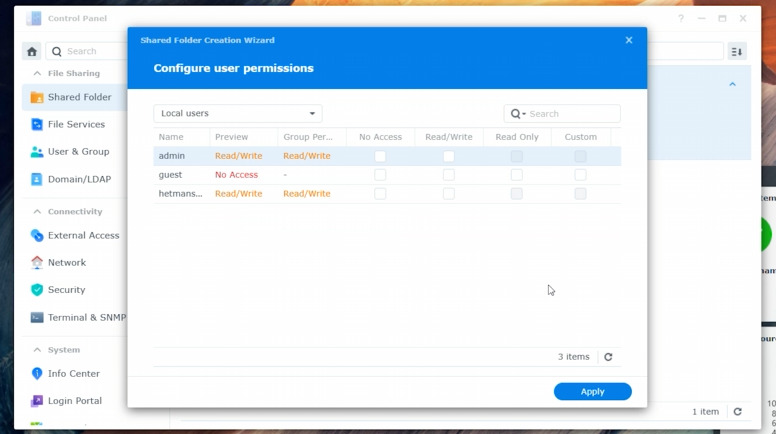Viewport: 776px width, 434px height.
Task: Click the Control Panel Search field
Action: [87, 51]
